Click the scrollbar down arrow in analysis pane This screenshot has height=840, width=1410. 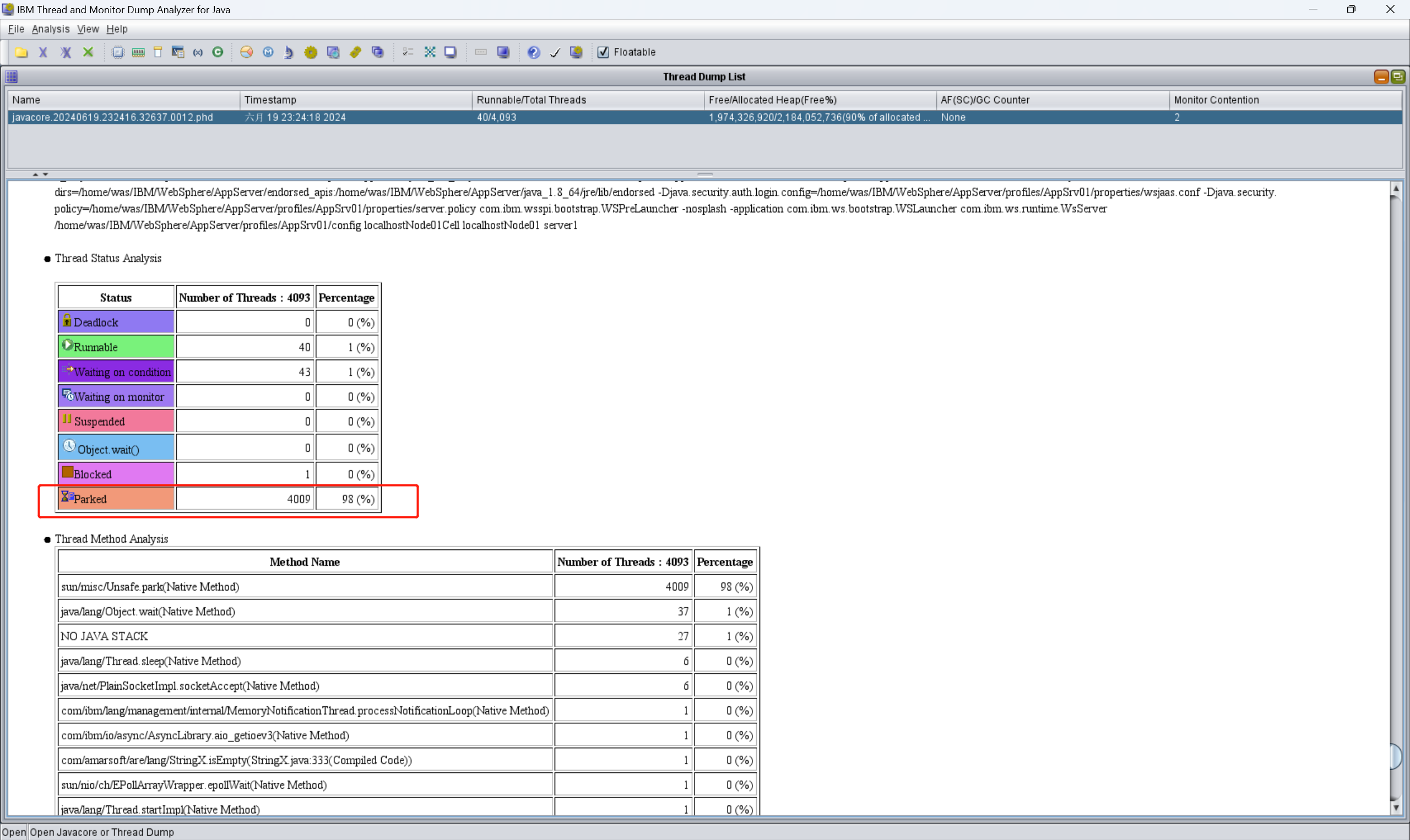pos(1395,808)
